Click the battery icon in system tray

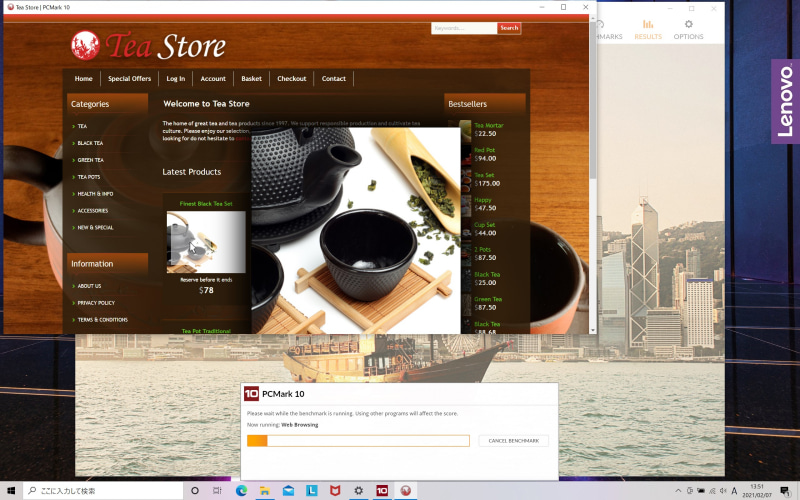coord(701,491)
